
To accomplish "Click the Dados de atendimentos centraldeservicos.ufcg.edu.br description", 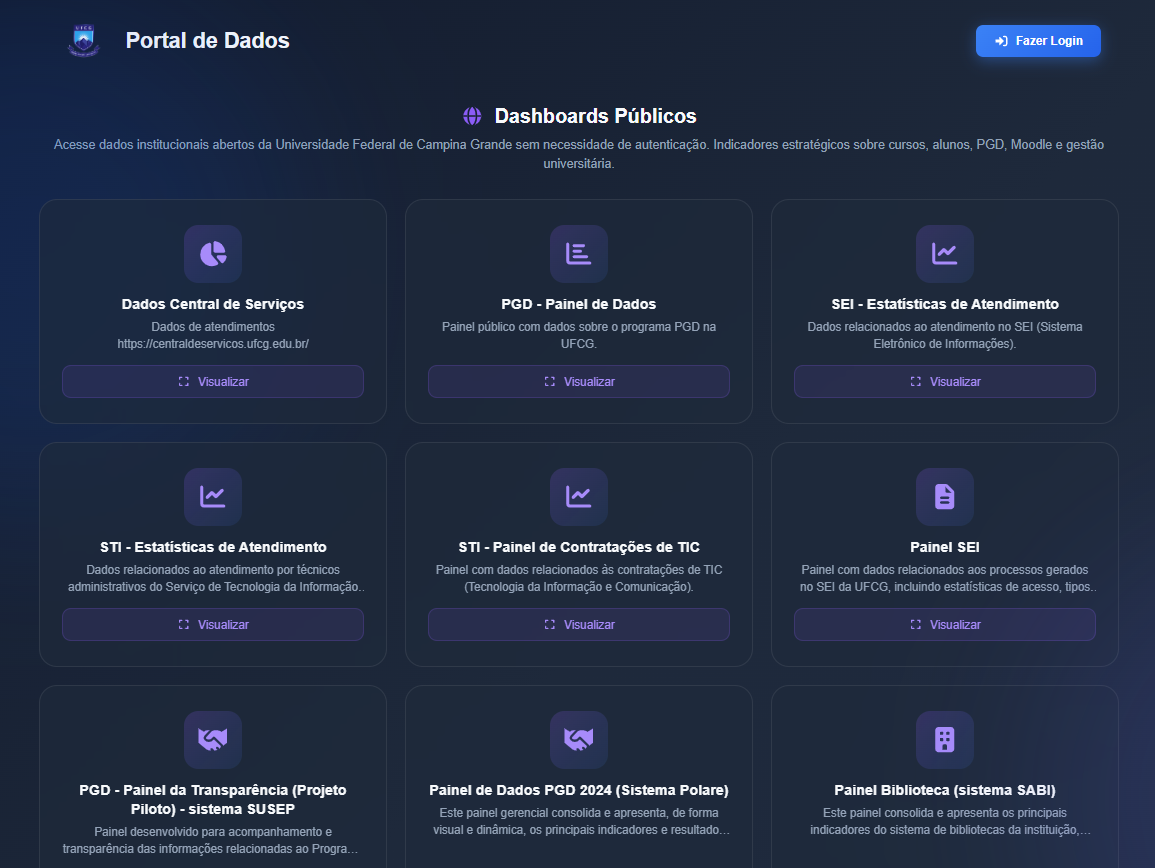I will [x=213, y=335].
